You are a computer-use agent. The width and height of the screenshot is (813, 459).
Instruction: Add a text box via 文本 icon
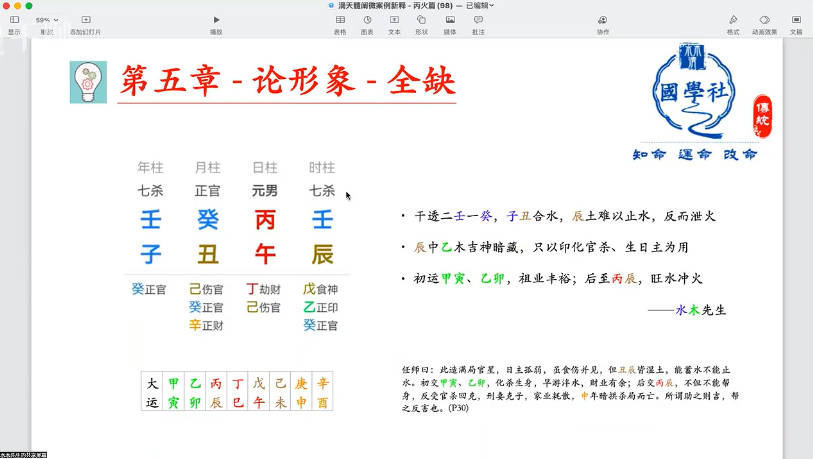(394, 20)
